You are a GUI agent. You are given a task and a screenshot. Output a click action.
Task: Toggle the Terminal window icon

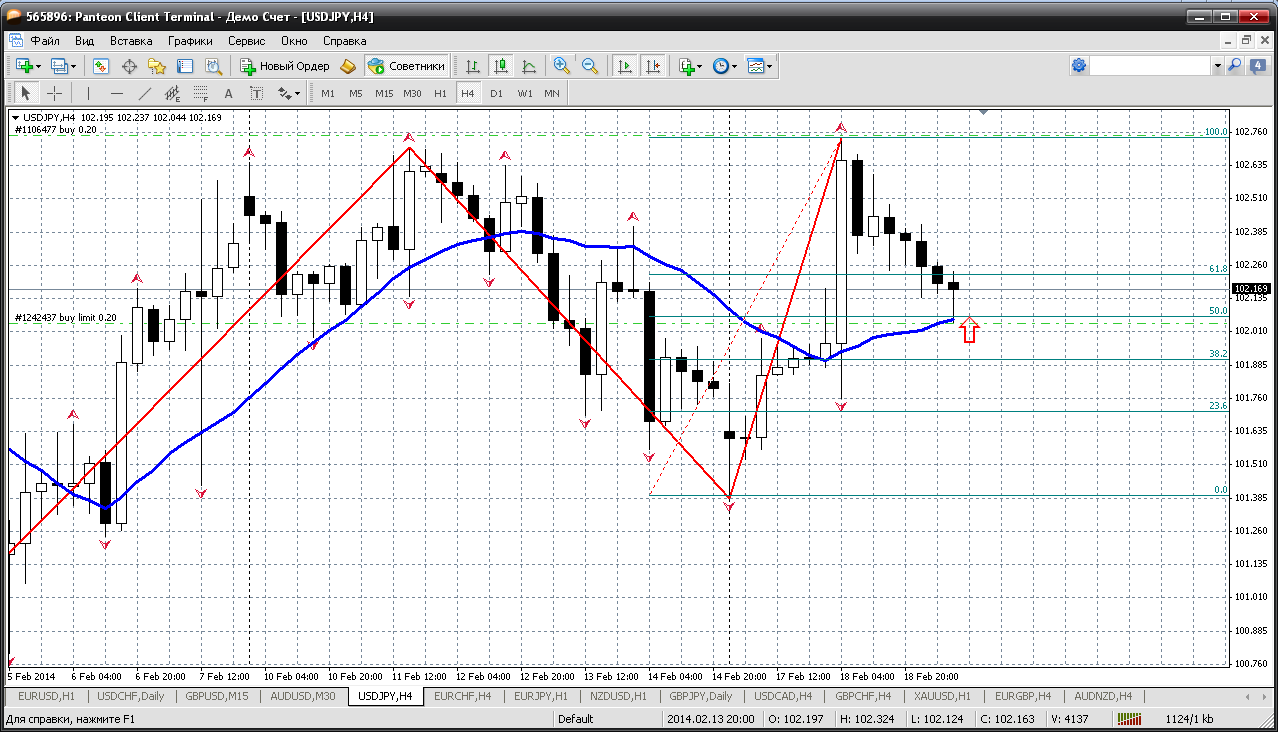click(185, 66)
